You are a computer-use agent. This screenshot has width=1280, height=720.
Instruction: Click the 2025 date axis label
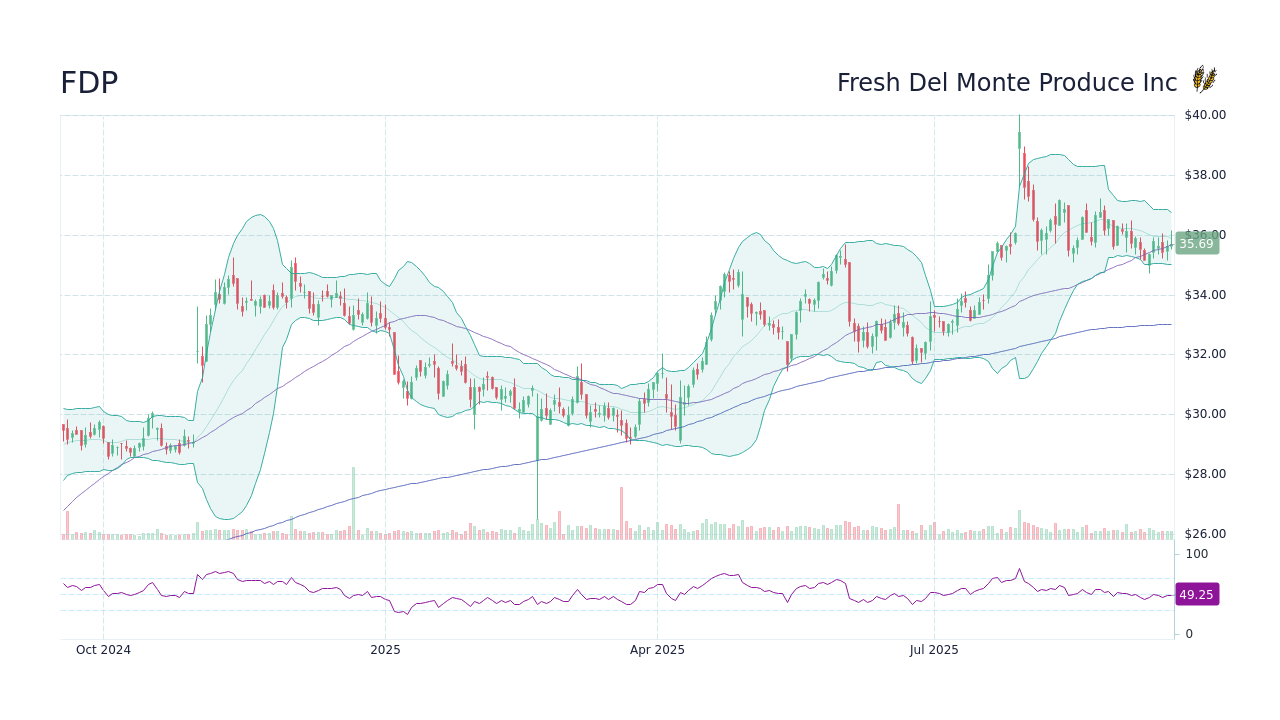coord(385,650)
